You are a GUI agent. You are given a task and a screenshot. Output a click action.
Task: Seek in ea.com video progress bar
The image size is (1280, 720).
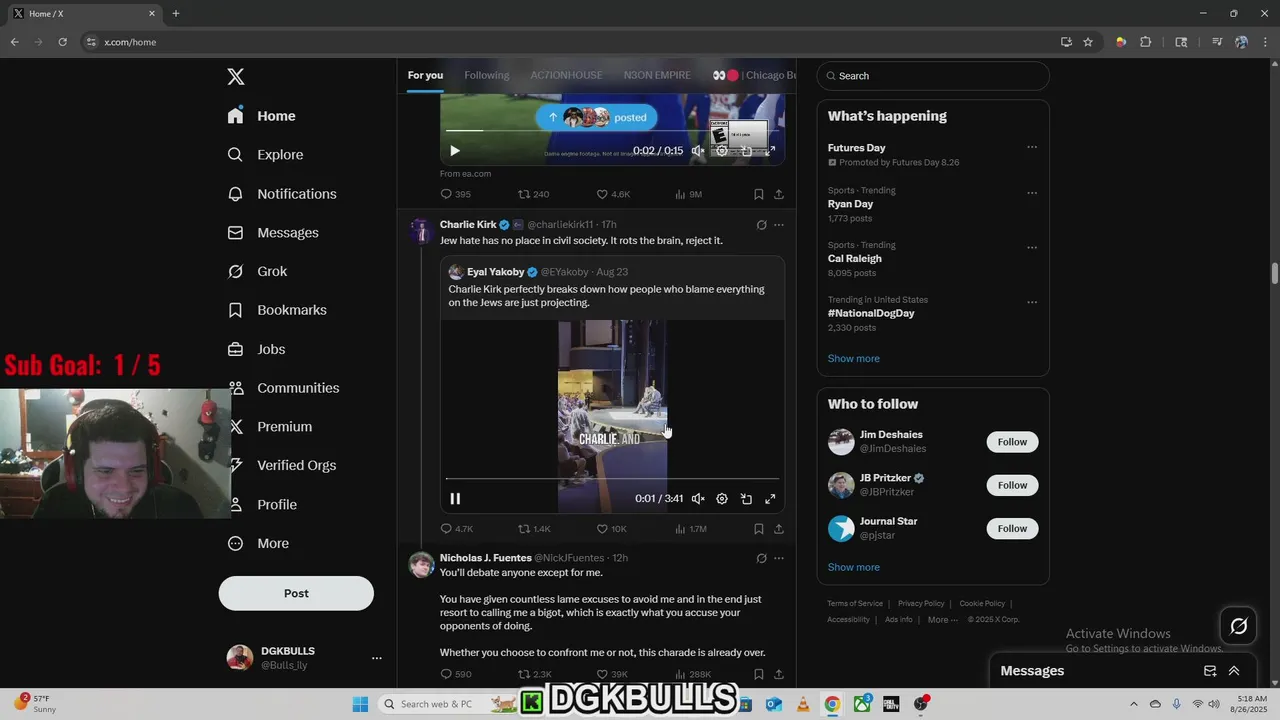[612, 130]
